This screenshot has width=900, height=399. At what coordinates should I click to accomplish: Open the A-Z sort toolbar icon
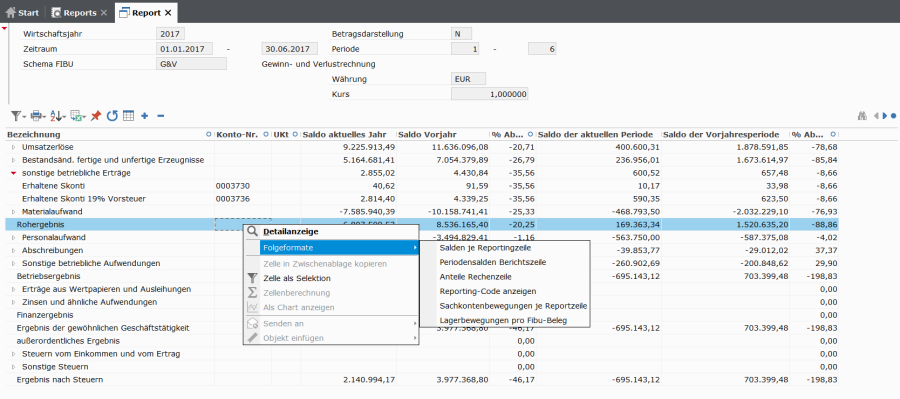(58, 116)
